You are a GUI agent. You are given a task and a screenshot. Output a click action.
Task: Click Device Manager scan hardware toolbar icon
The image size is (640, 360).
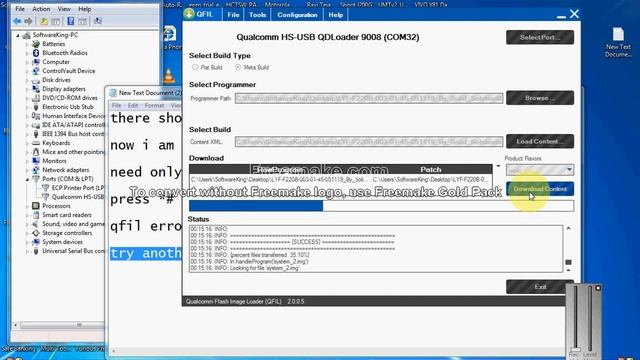[x=98, y=21]
